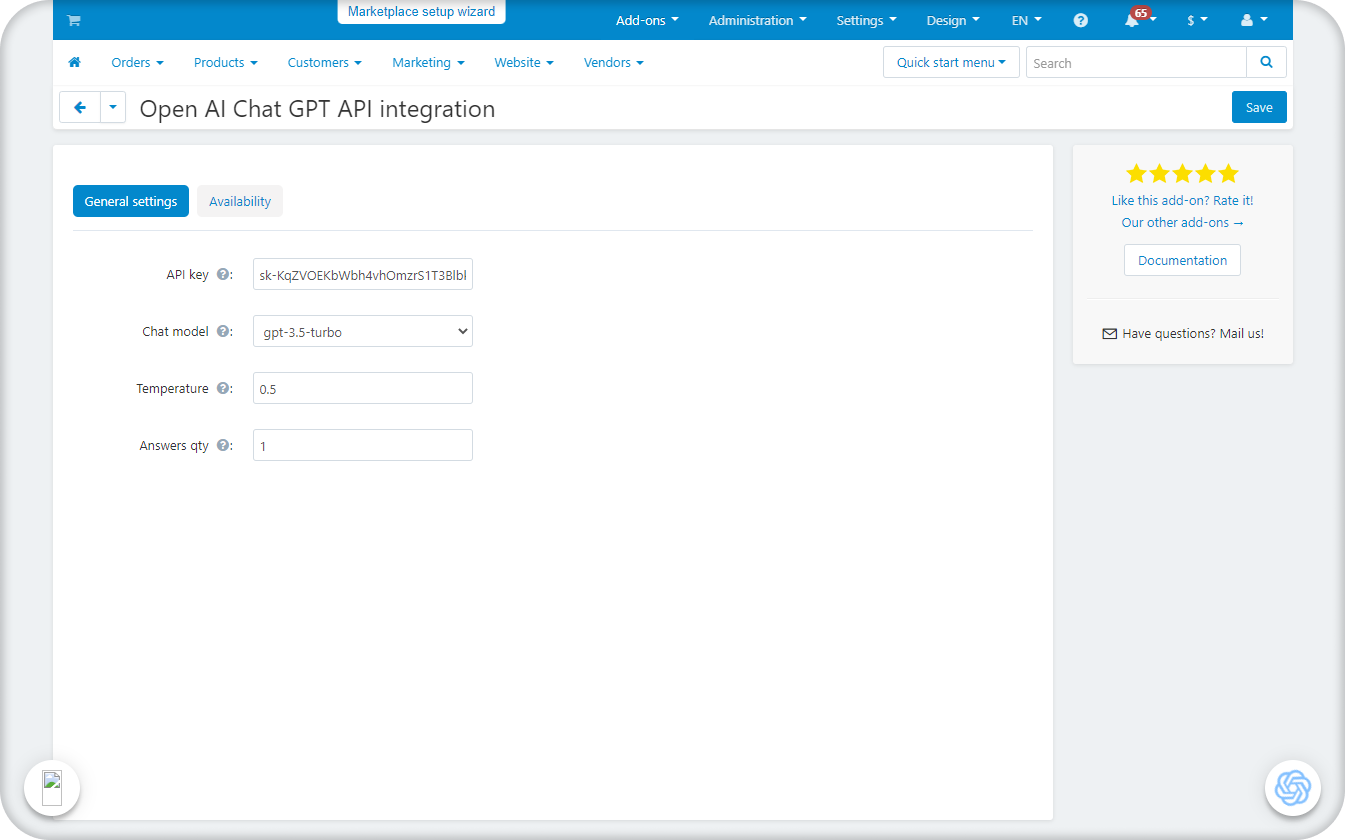Viewport: 1345px width, 840px height.
Task: Click the broken image floating button
Action: click(x=52, y=788)
